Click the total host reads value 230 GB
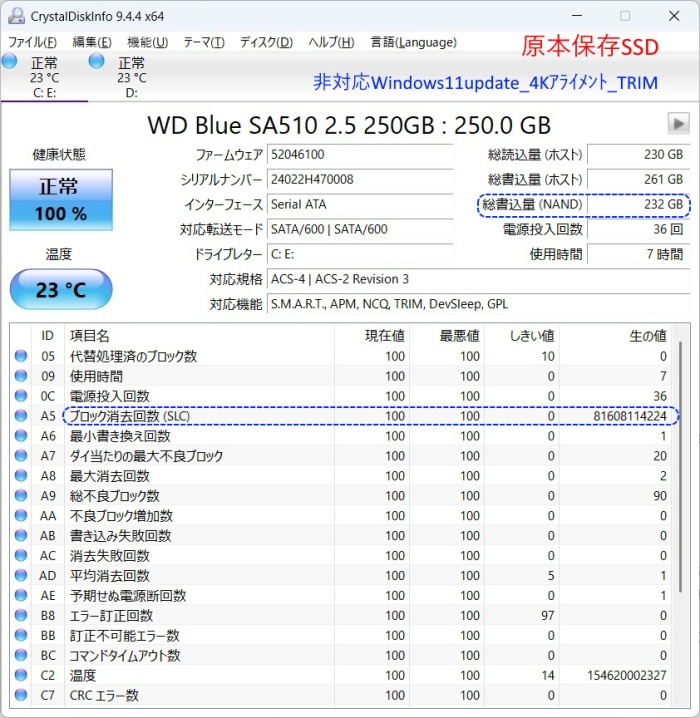 (x=638, y=155)
